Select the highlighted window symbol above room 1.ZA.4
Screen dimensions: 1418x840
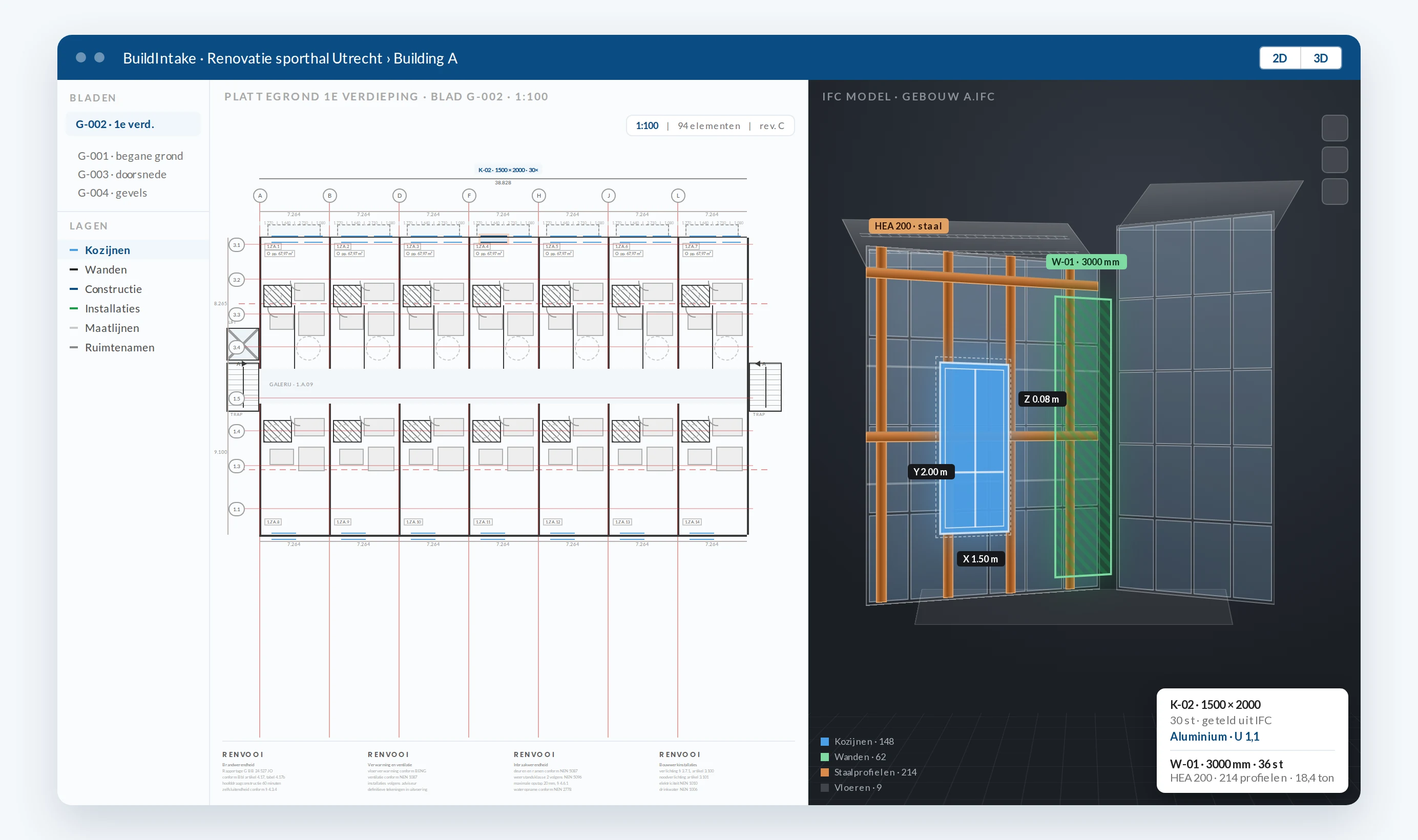493,239
